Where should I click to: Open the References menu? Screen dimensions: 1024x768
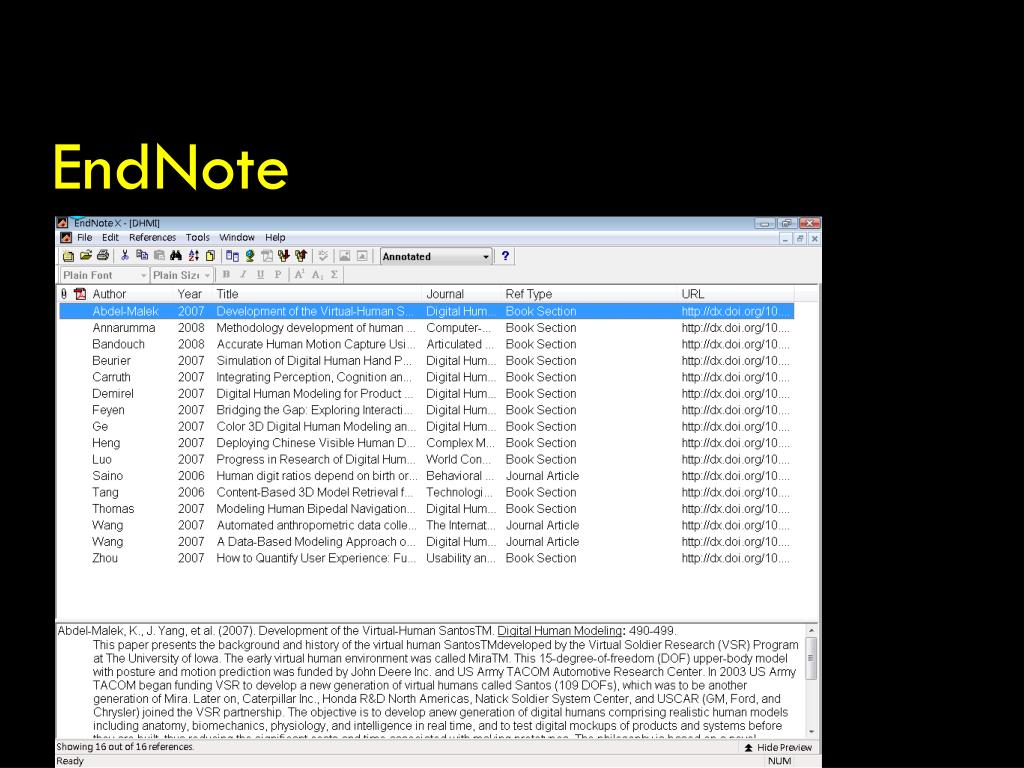[x=152, y=238]
